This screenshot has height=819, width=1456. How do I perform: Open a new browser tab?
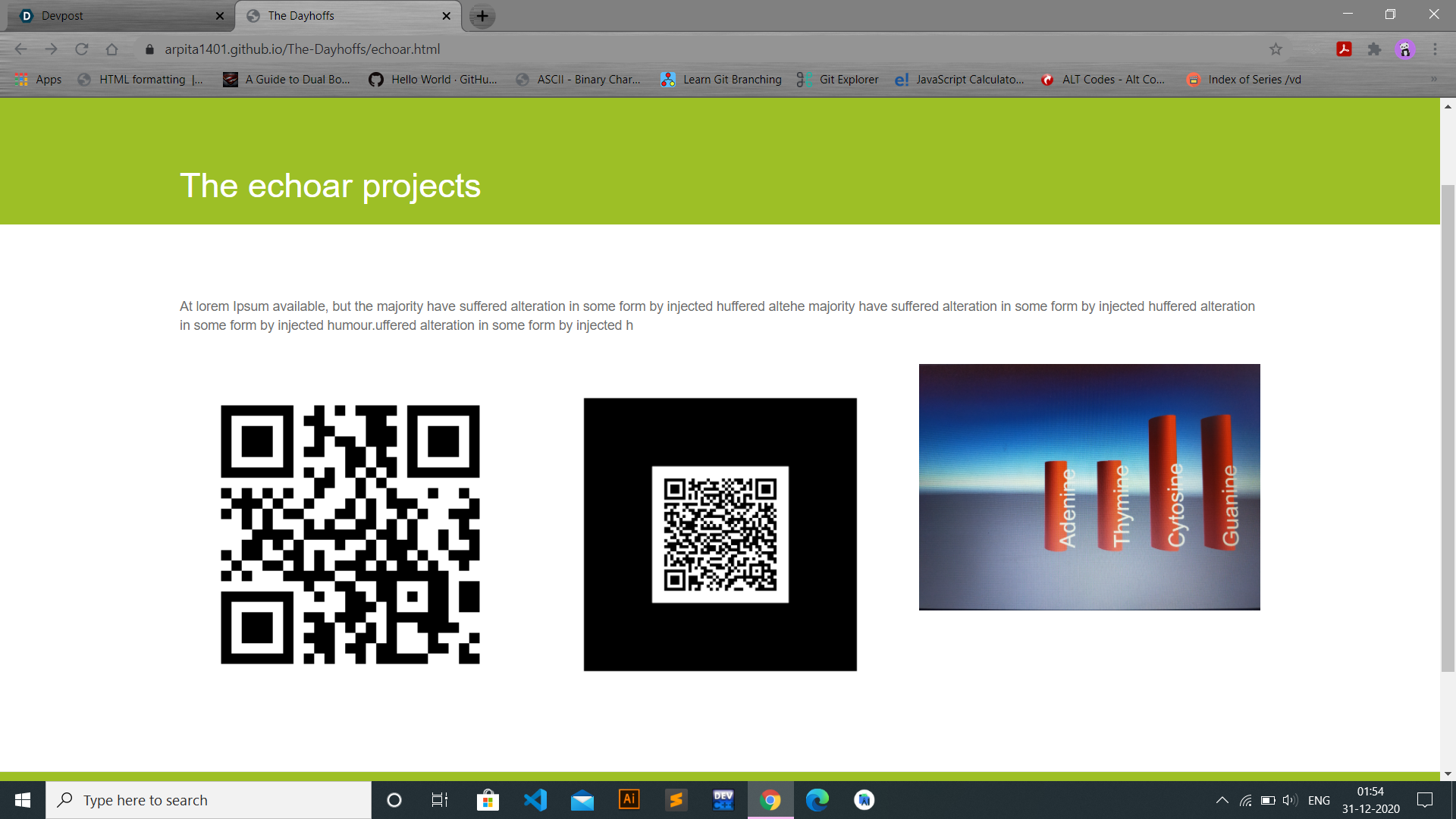click(x=482, y=16)
